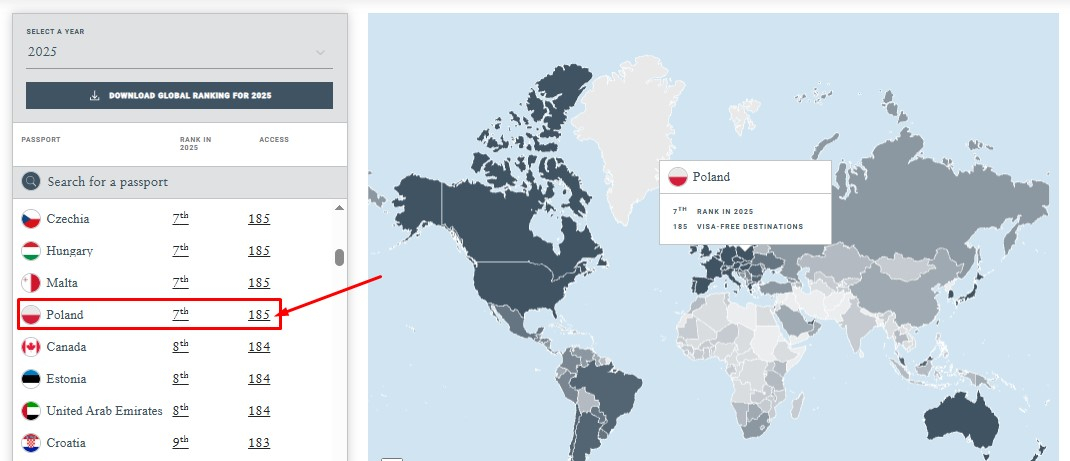Click the search magnifier icon
This screenshot has height=461, width=1070.
tap(31, 181)
